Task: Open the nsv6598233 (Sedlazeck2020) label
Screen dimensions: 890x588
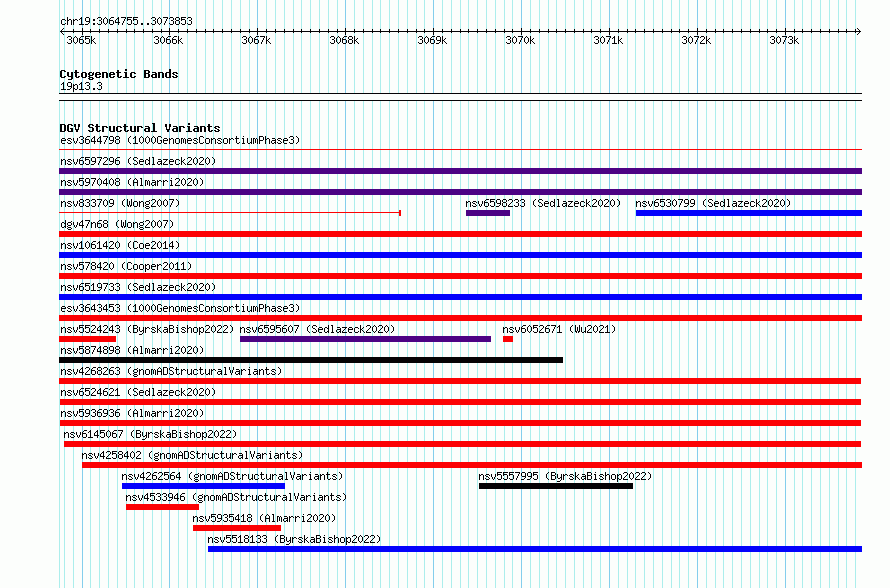Action: [x=543, y=203]
